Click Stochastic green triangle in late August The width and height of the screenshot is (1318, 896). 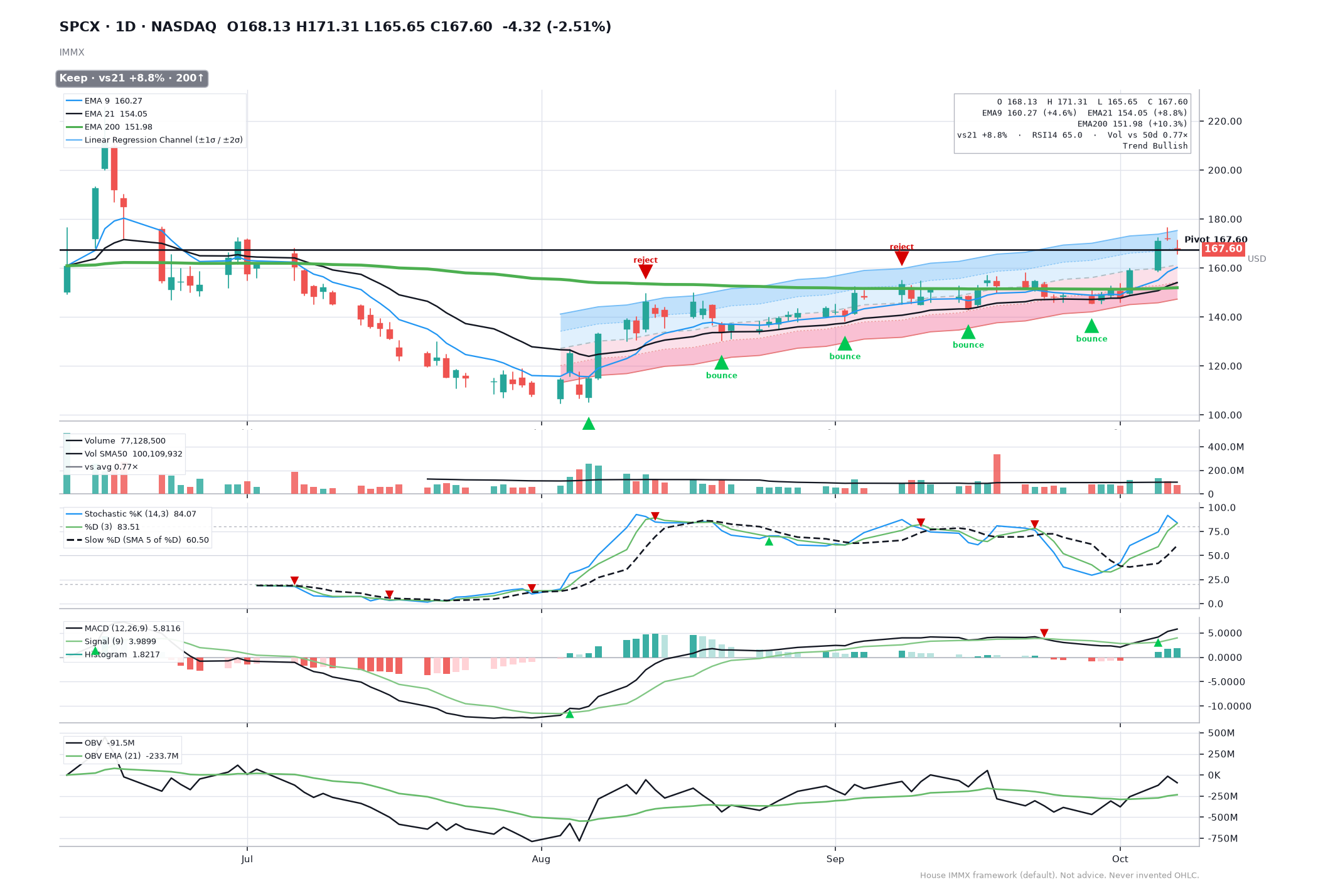pos(769,541)
